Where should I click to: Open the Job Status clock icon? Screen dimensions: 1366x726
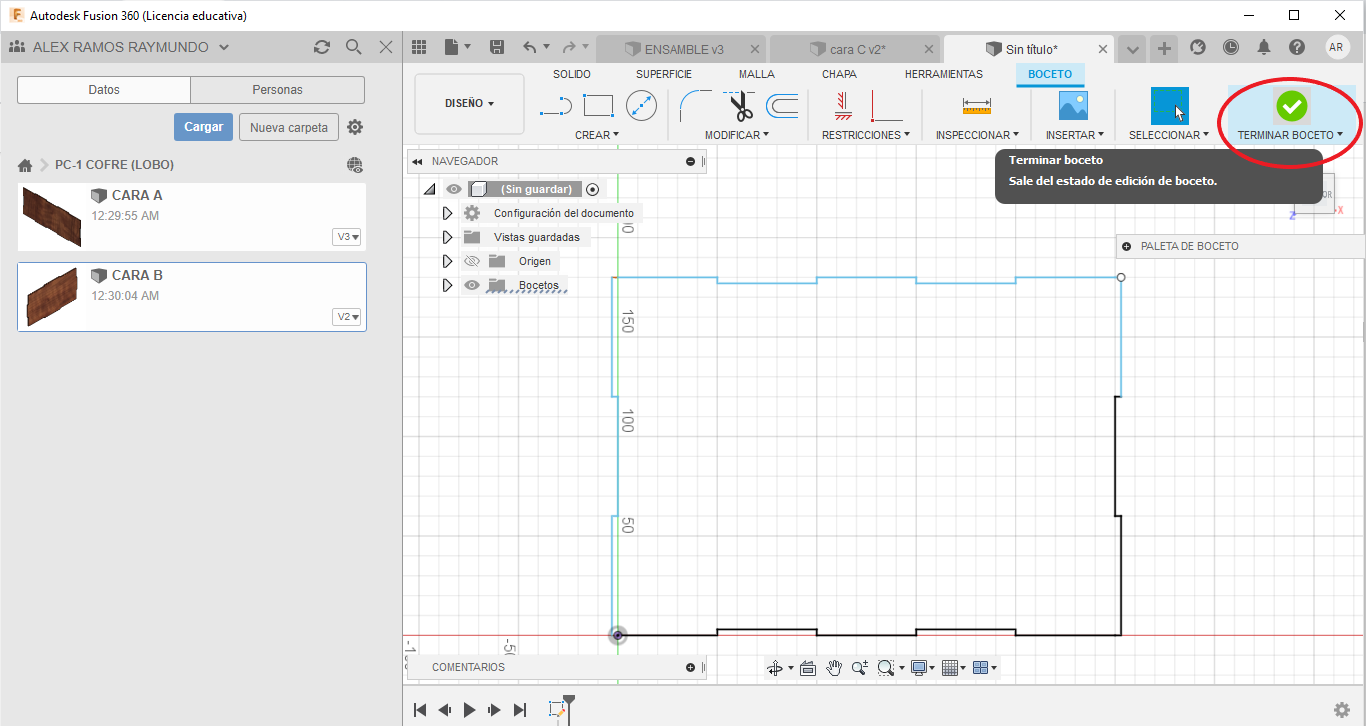[x=1230, y=47]
